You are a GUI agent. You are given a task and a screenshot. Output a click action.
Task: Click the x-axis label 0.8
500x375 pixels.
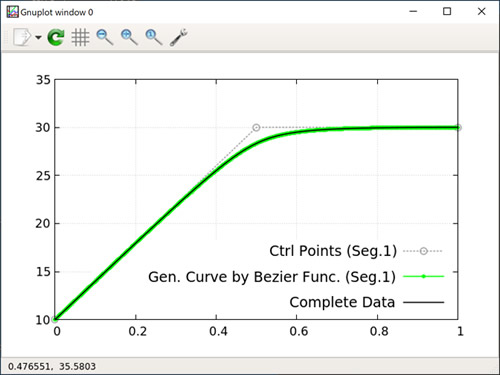tap(379, 331)
